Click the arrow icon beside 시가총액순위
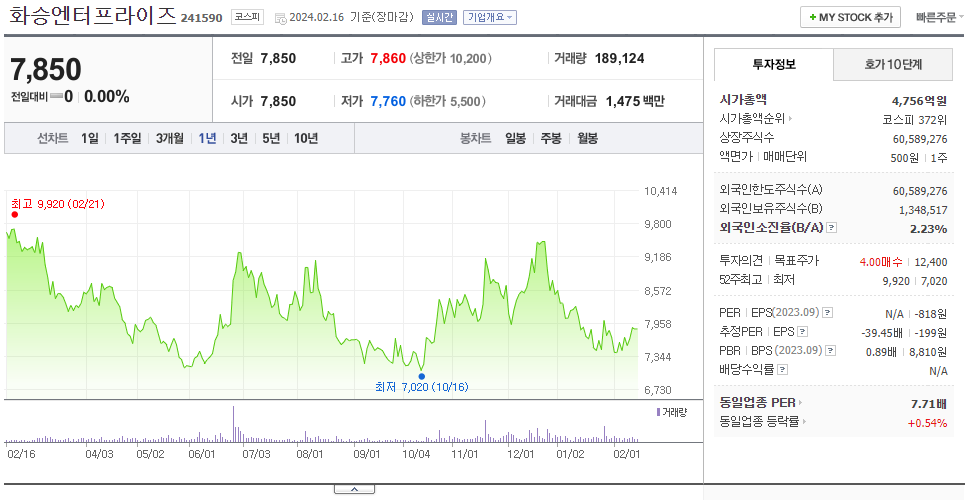The height and width of the screenshot is (500, 968). coord(791,119)
